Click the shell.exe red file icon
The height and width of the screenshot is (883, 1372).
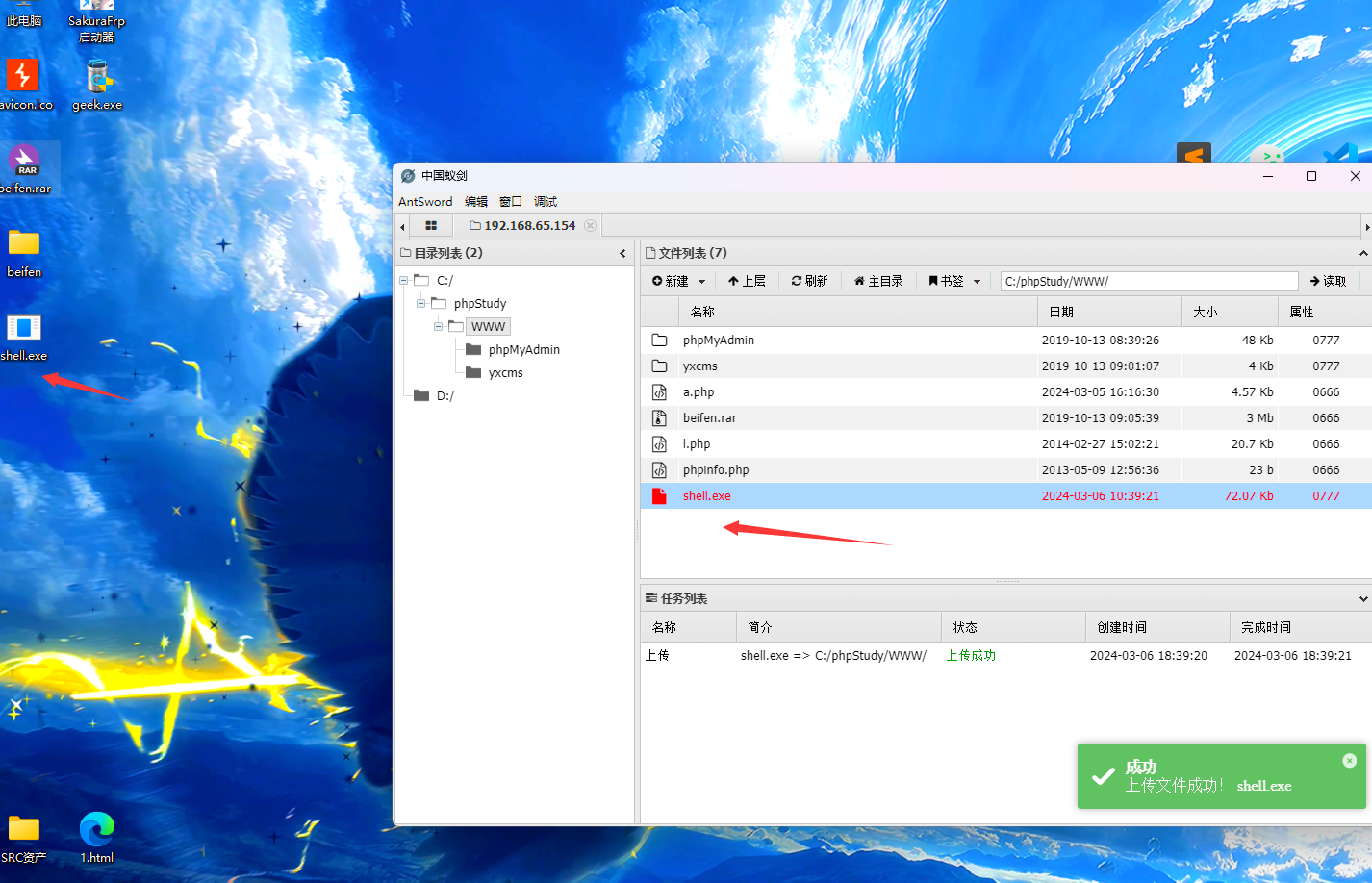point(659,496)
